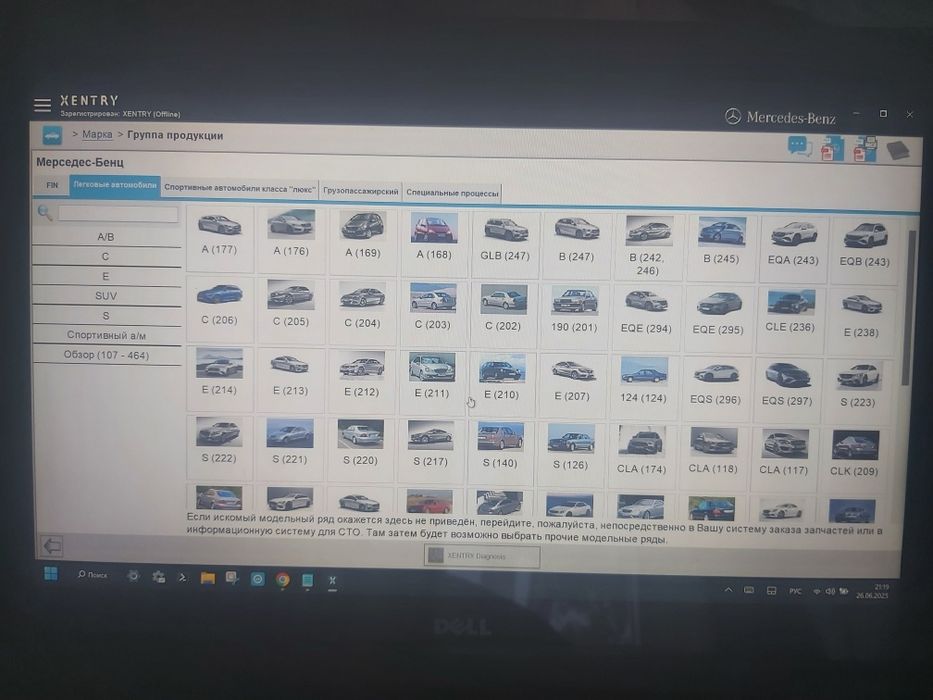Select the CLE (236) model tile
933x700 pixels.
click(789, 319)
